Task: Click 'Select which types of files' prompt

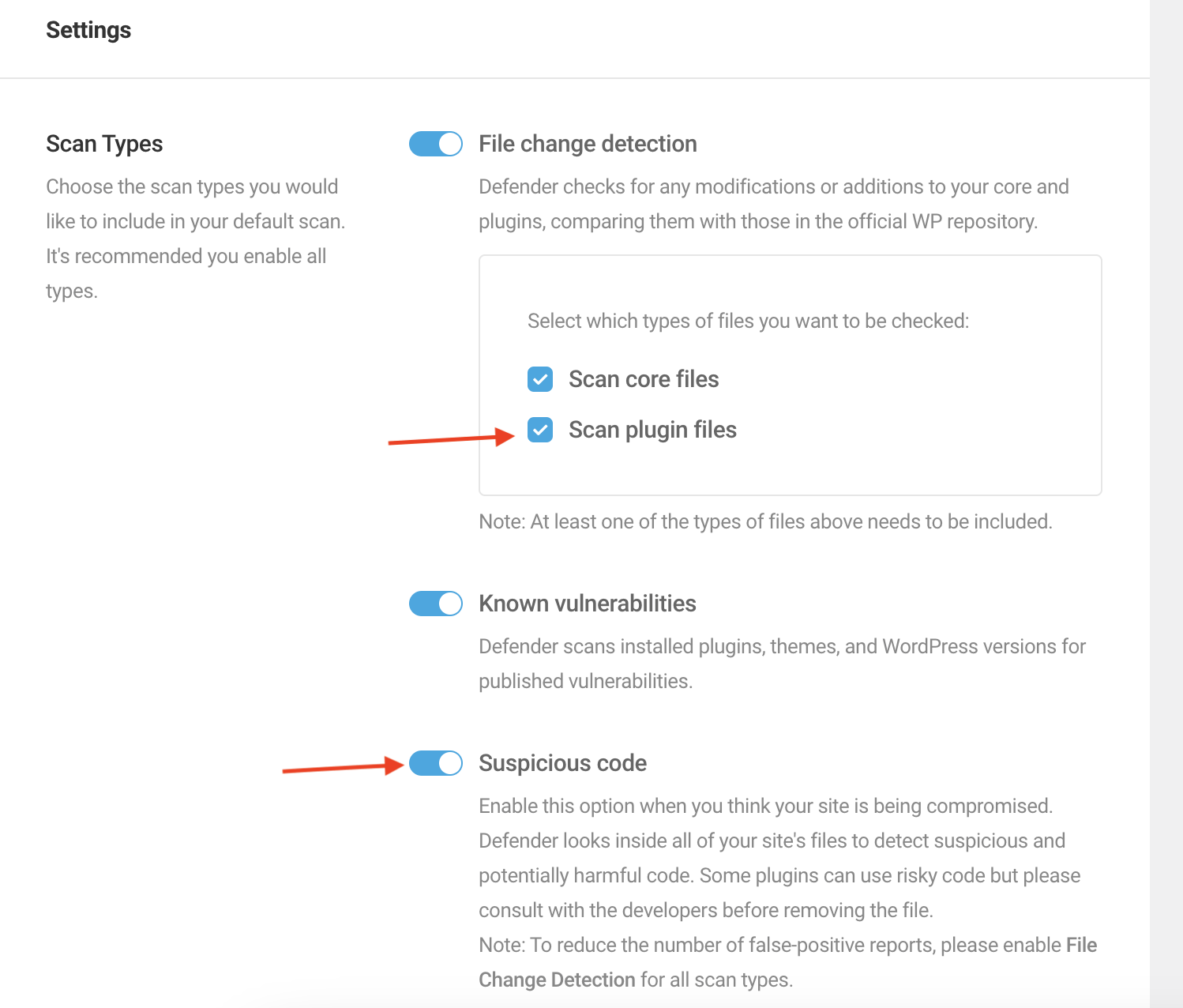Action: click(x=748, y=321)
